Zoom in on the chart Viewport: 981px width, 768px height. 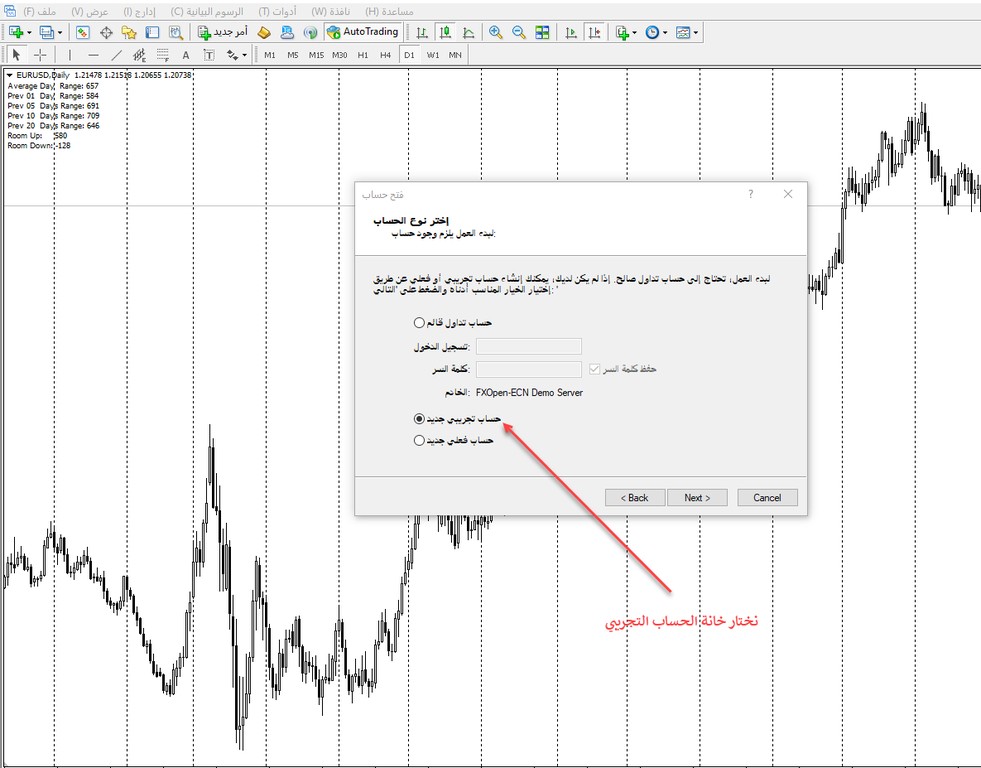(x=495, y=31)
